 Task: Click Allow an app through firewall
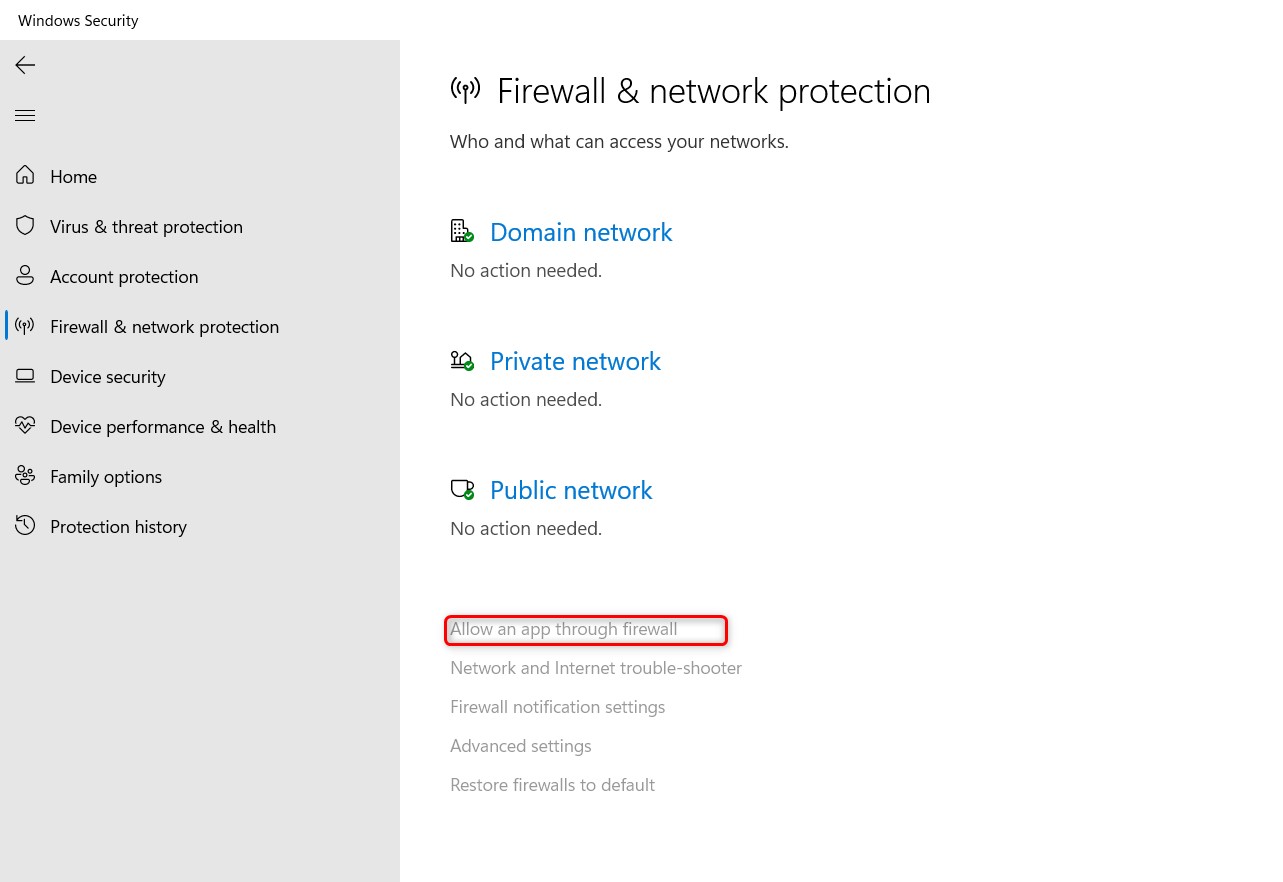coord(563,629)
